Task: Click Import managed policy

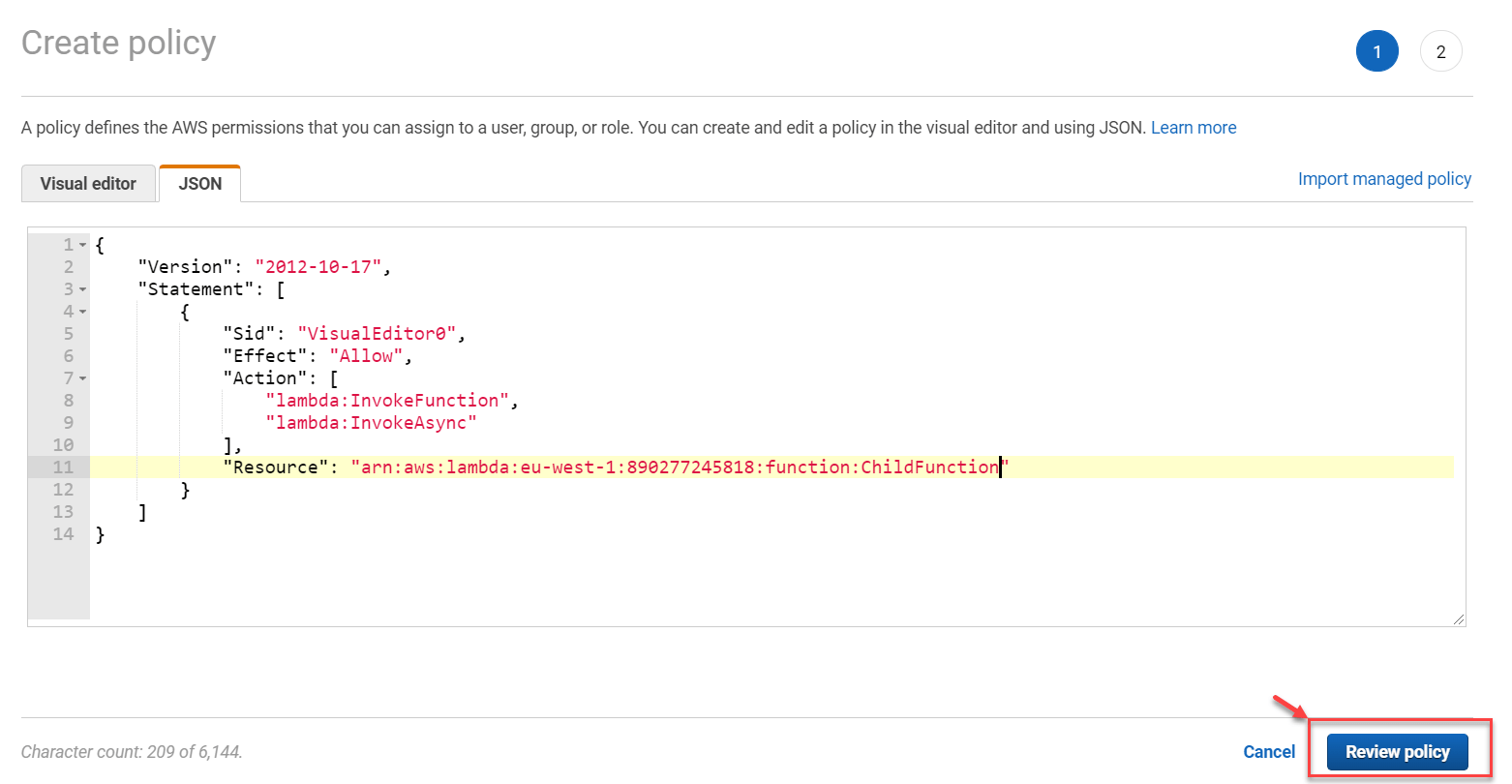Action: pyautogui.click(x=1384, y=179)
